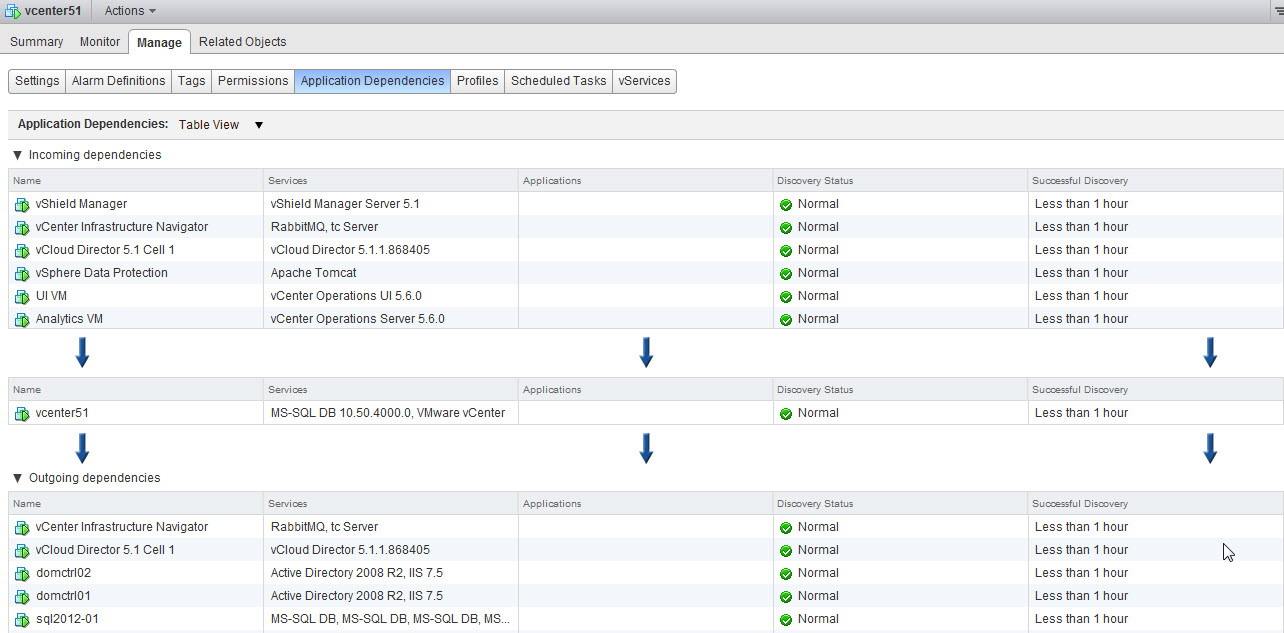Screen dimensions: 1284x633
Task: Select the Analytics VM row name
Action: click(x=69, y=319)
